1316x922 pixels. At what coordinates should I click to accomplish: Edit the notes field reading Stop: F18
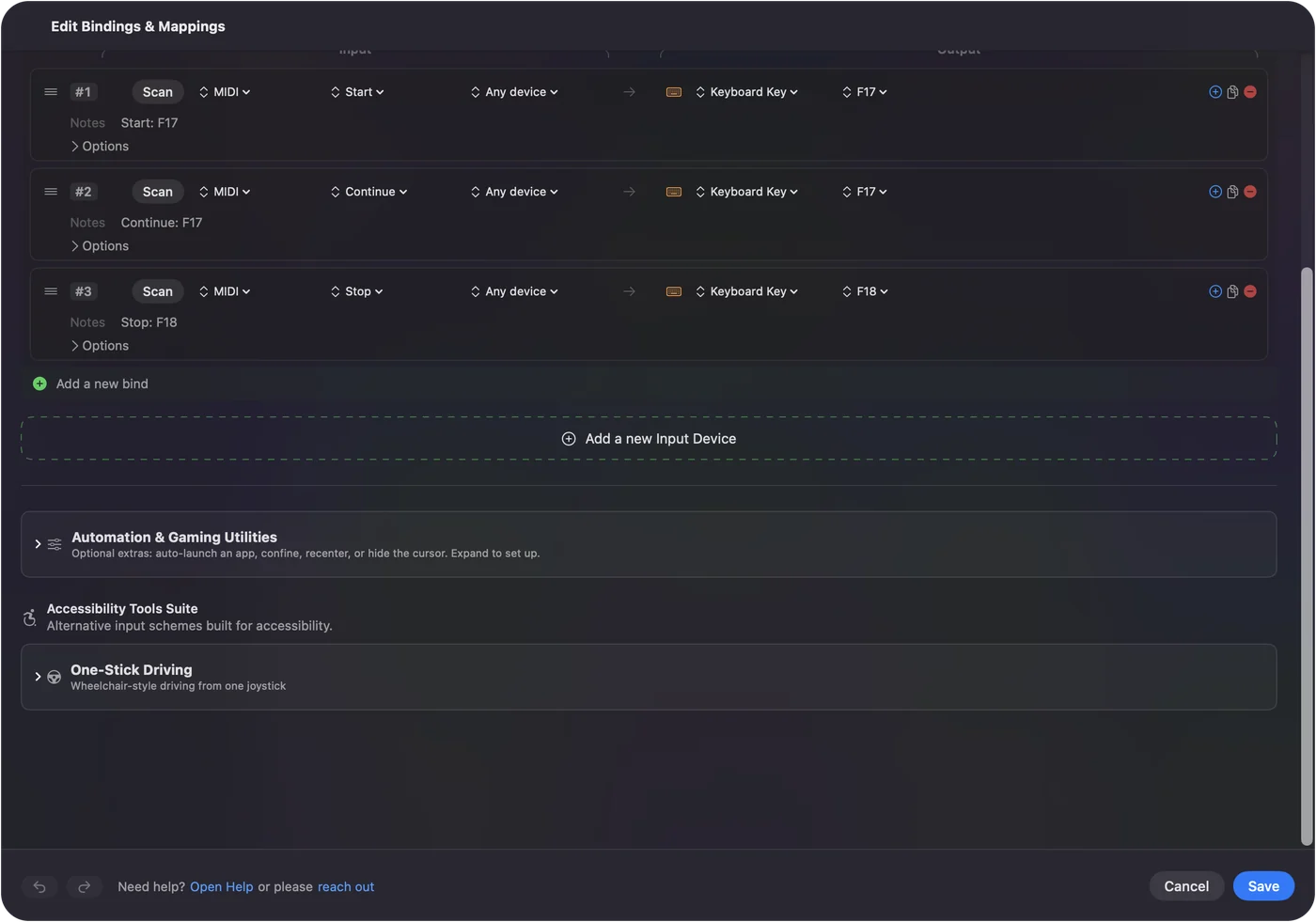click(x=149, y=322)
